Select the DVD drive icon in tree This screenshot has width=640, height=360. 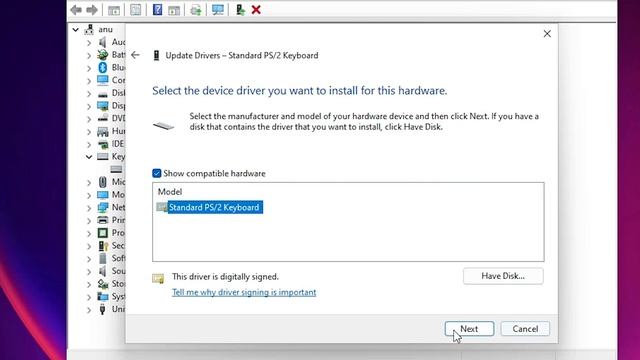(x=103, y=119)
